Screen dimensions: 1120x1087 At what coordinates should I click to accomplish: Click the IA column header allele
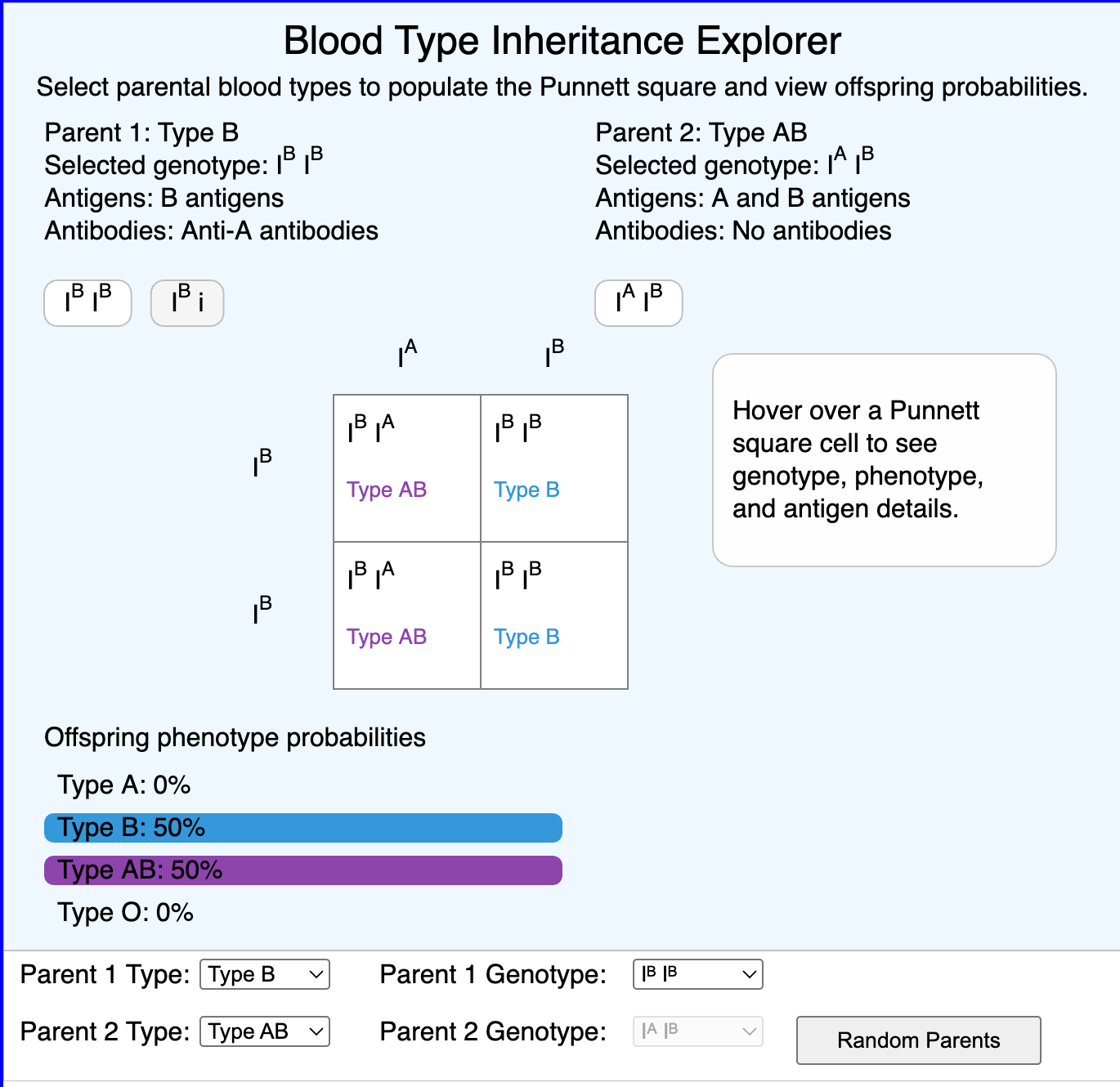[407, 354]
